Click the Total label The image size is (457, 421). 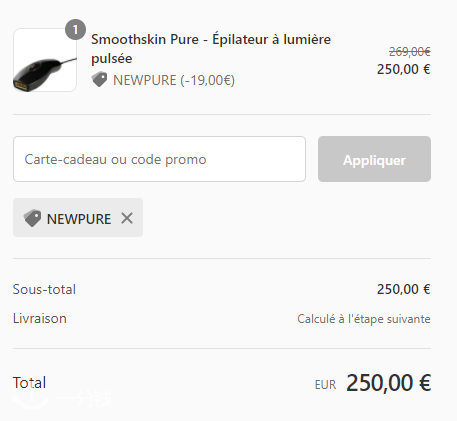tap(29, 383)
